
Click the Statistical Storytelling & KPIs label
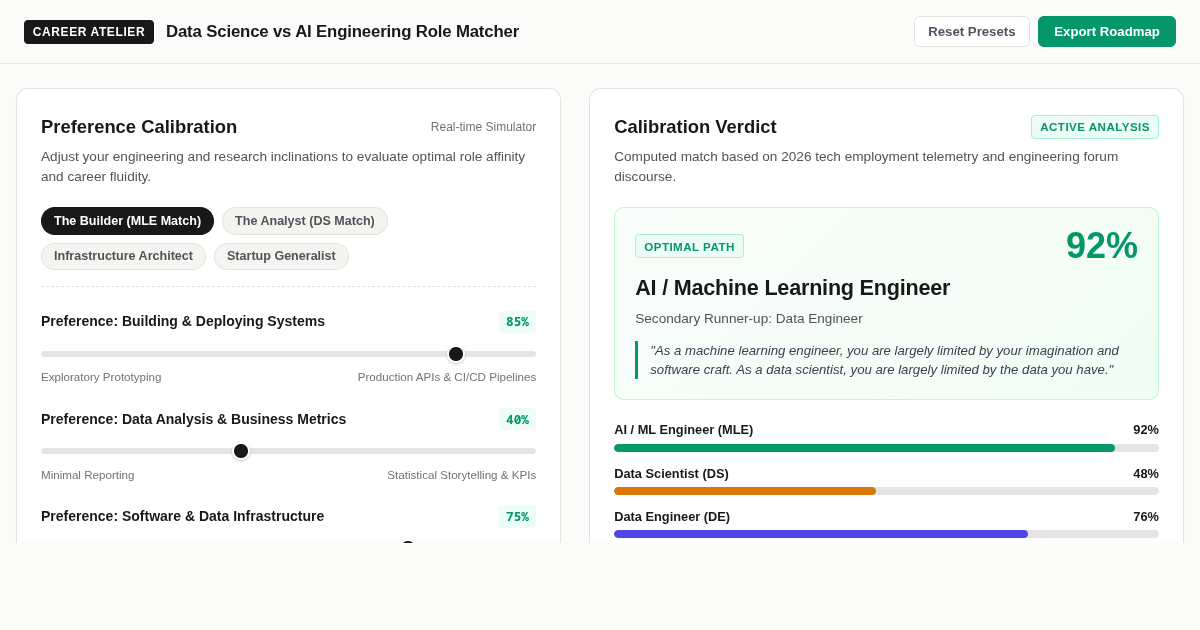coord(461,475)
